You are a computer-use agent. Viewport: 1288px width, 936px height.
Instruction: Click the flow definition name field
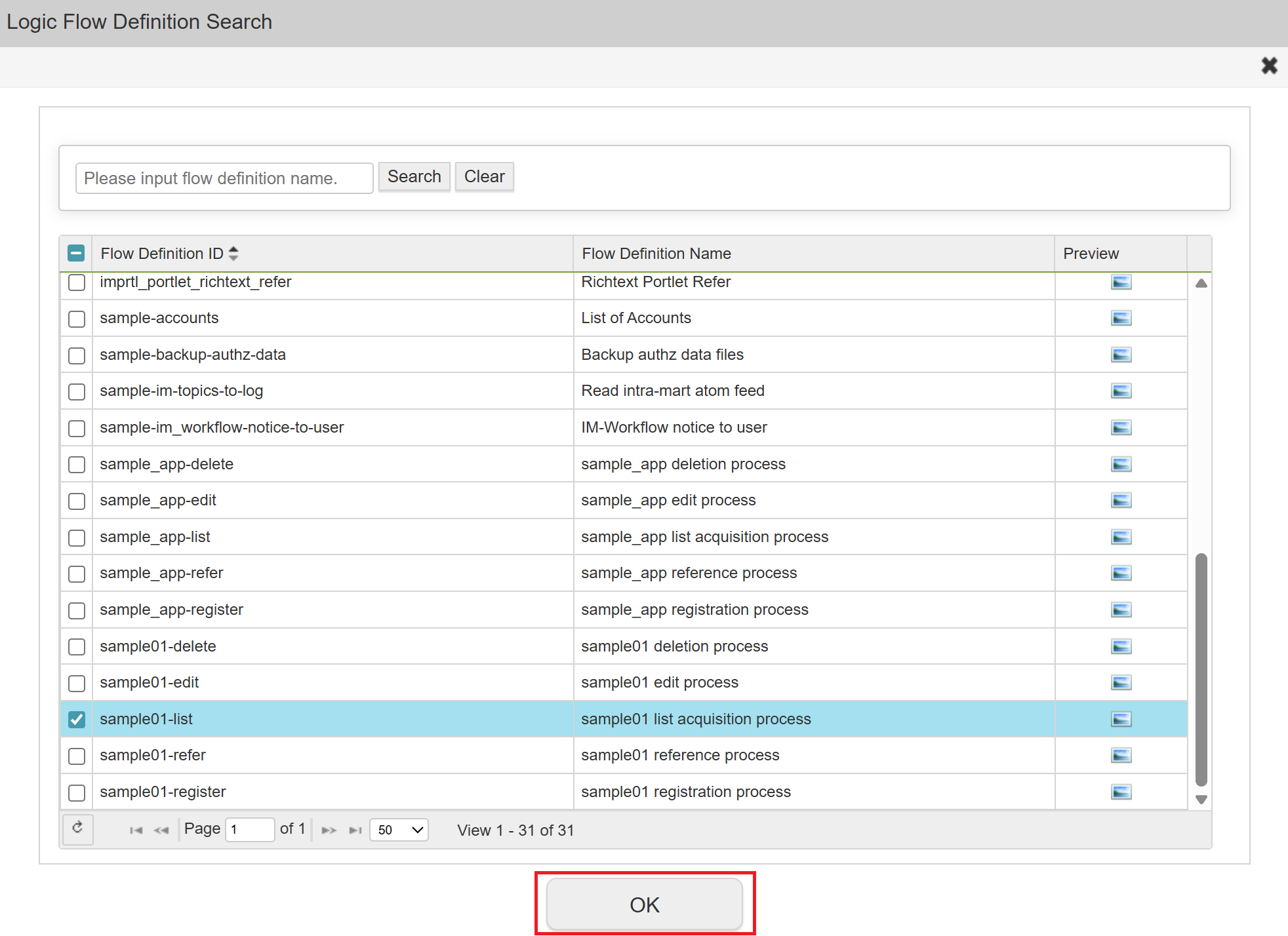click(224, 178)
